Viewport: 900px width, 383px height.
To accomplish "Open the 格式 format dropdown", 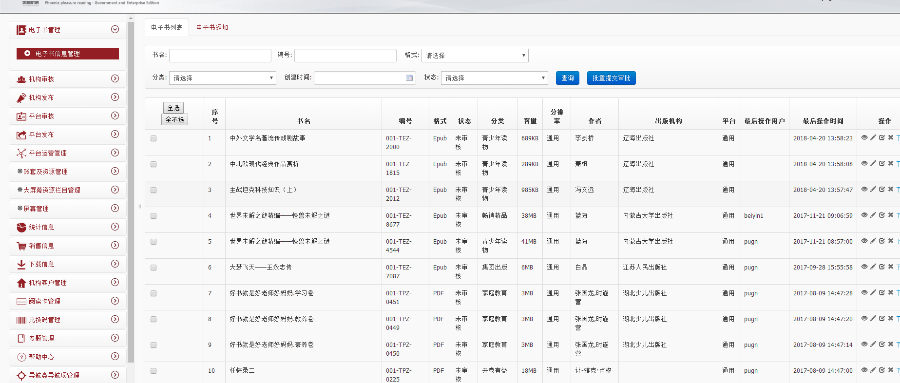I will [x=475, y=56].
